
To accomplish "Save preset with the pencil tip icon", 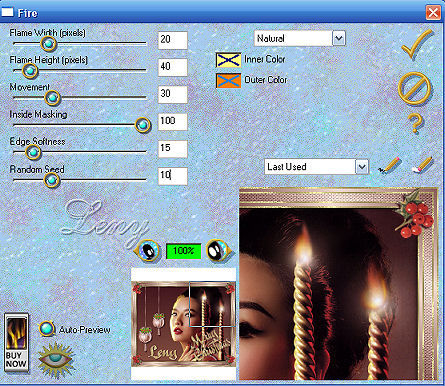I will [x=389, y=166].
